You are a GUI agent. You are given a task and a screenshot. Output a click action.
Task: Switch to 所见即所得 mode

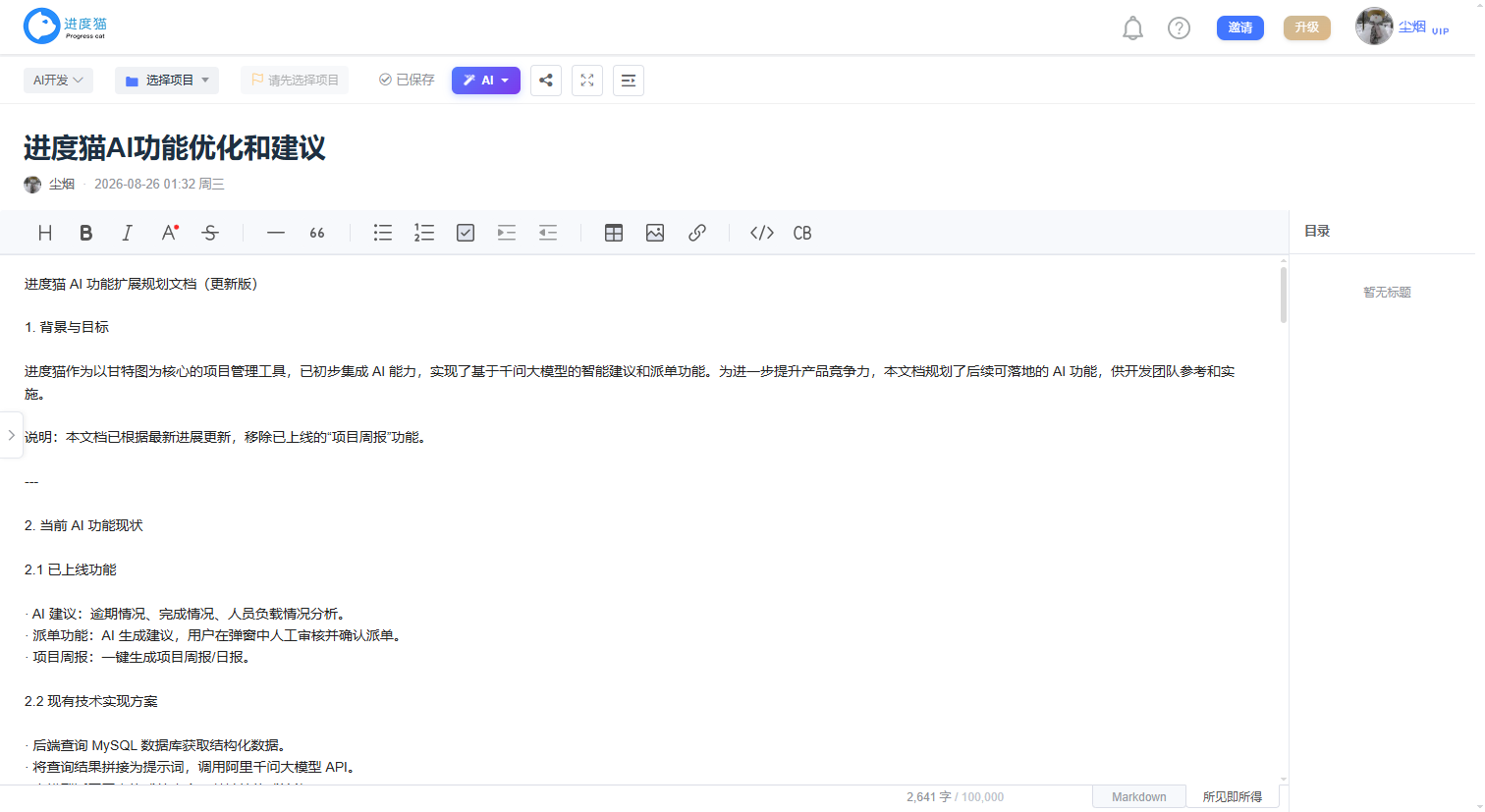1233,797
